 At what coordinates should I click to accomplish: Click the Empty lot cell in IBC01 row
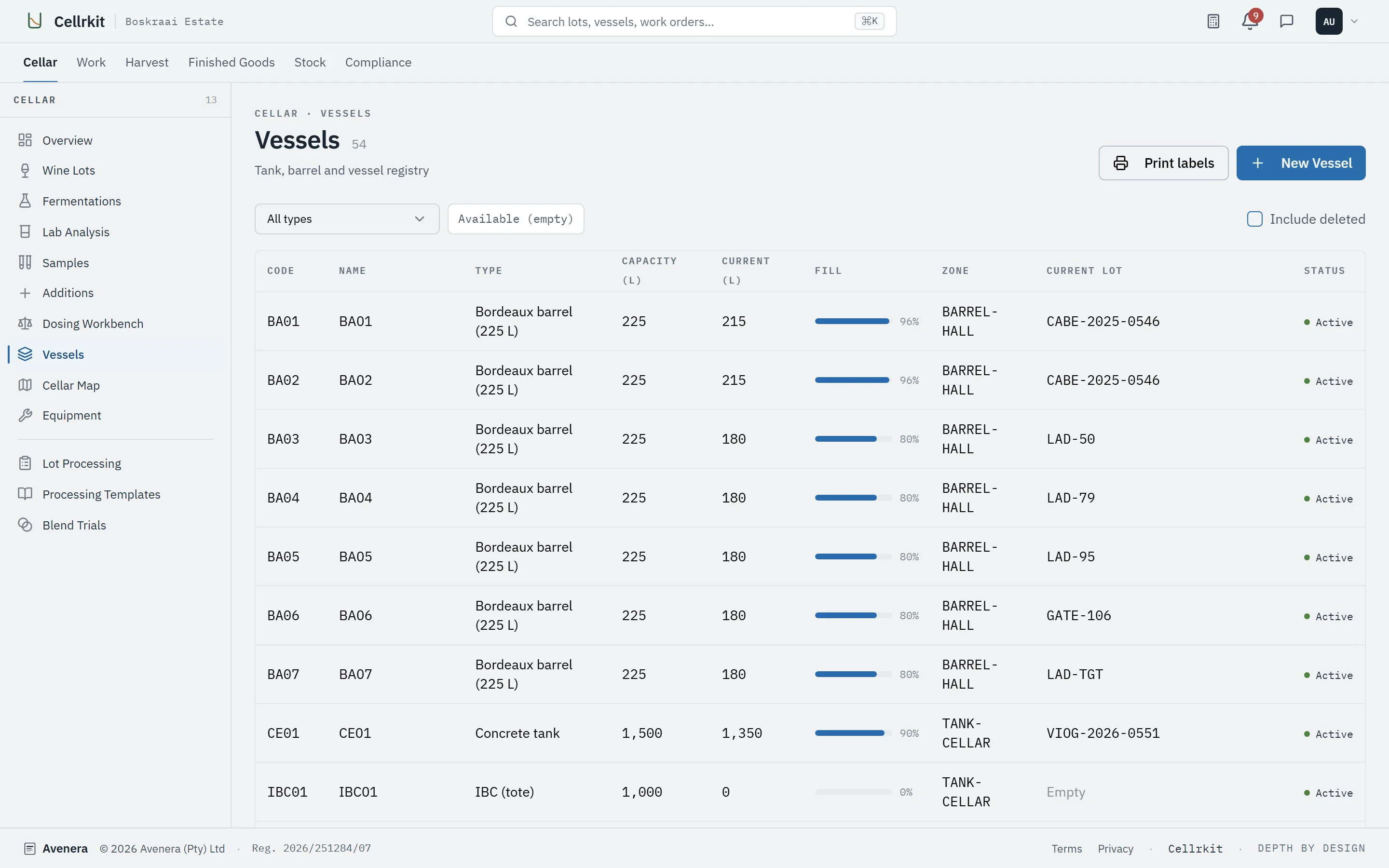(1066, 792)
